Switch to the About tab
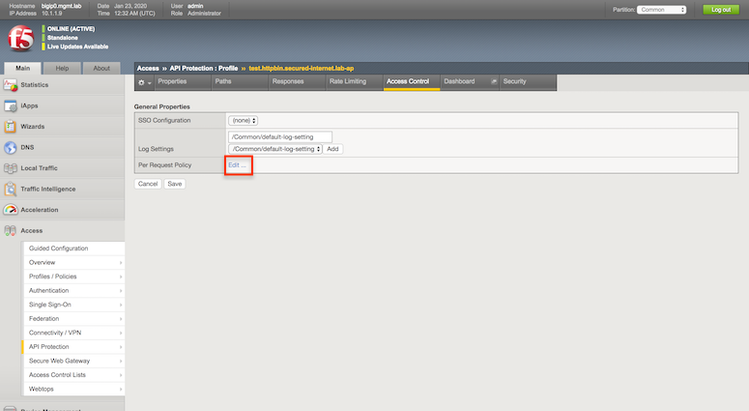Viewport: 749px width, 411px height. click(x=101, y=68)
